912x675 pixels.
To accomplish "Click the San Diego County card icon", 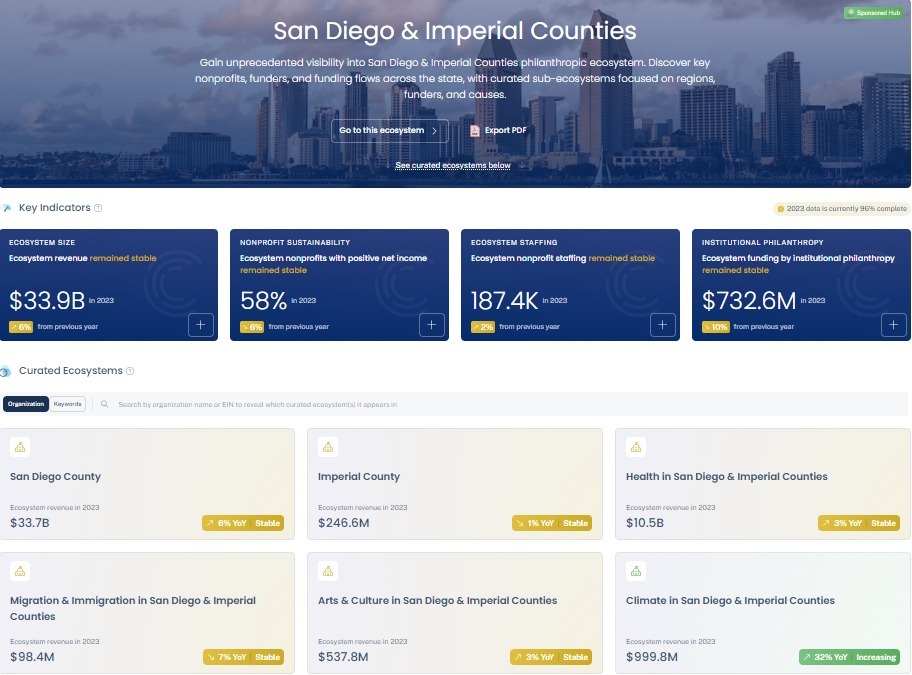I will click(21, 447).
